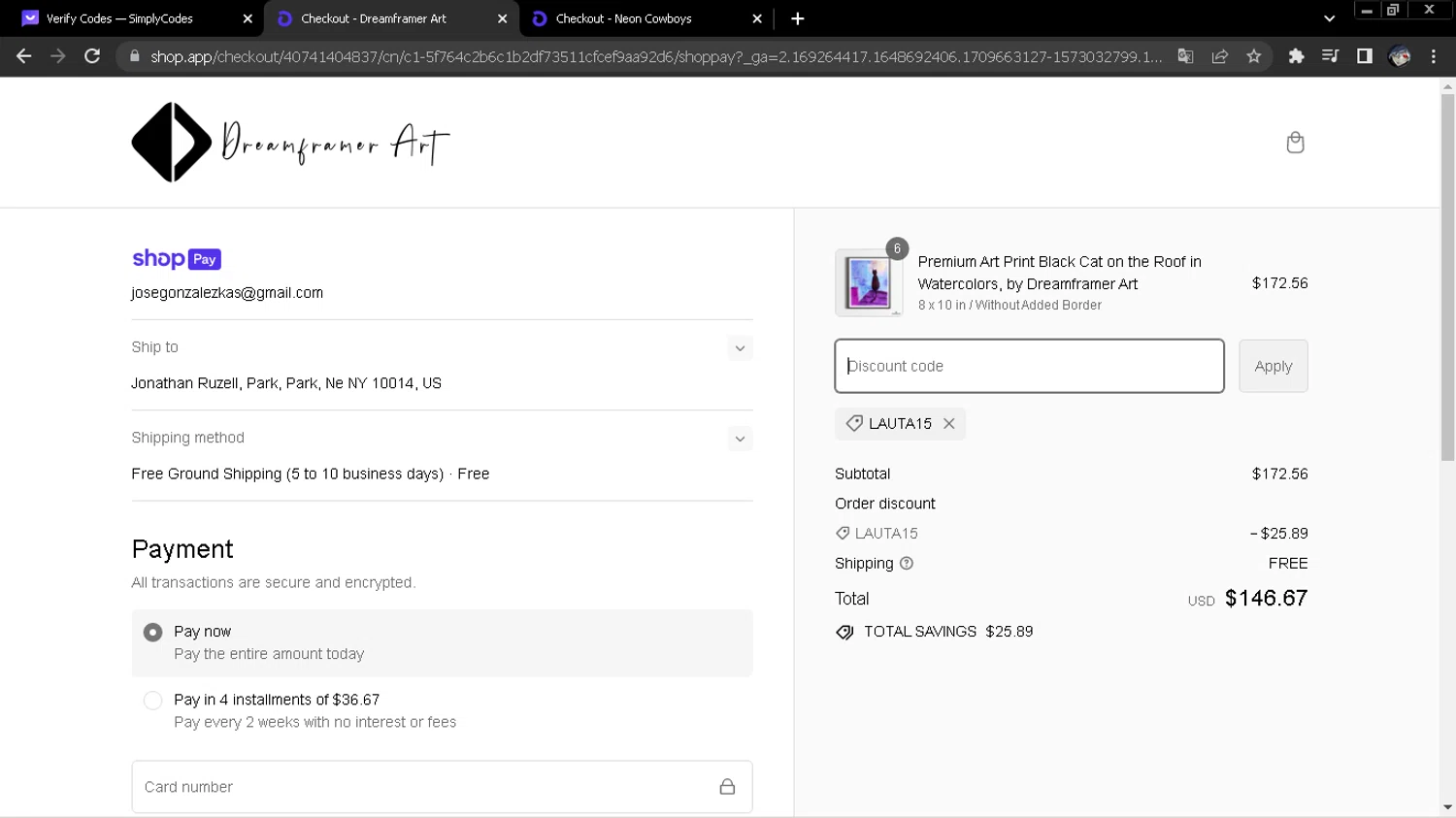Screen dimensions: 1456x818
Task: Go back with the browser back arrow
Action: (24, 56)
